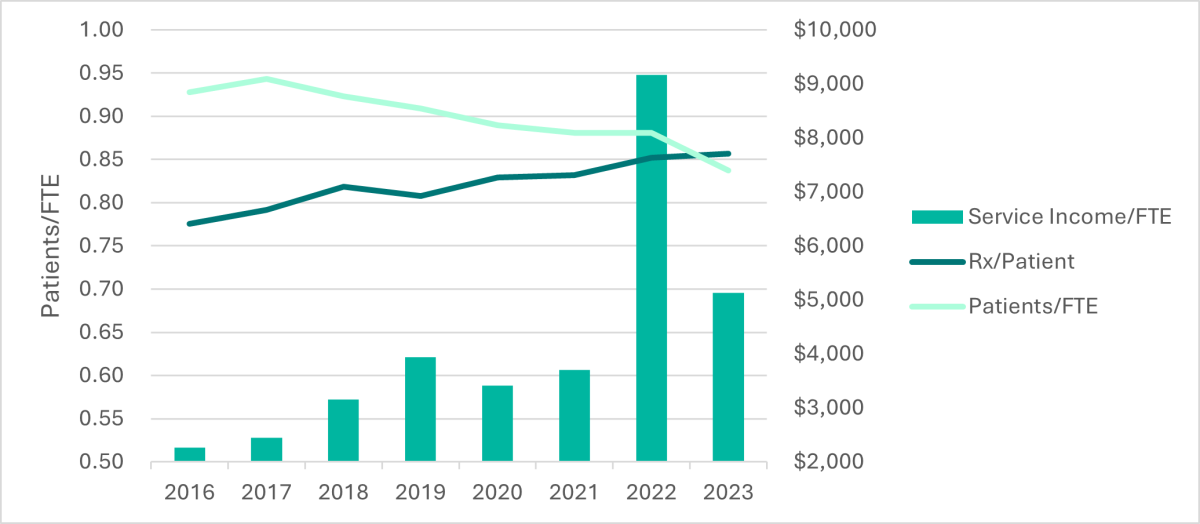Click the 2023 year label on horizontal axis

tap(728, 492)
